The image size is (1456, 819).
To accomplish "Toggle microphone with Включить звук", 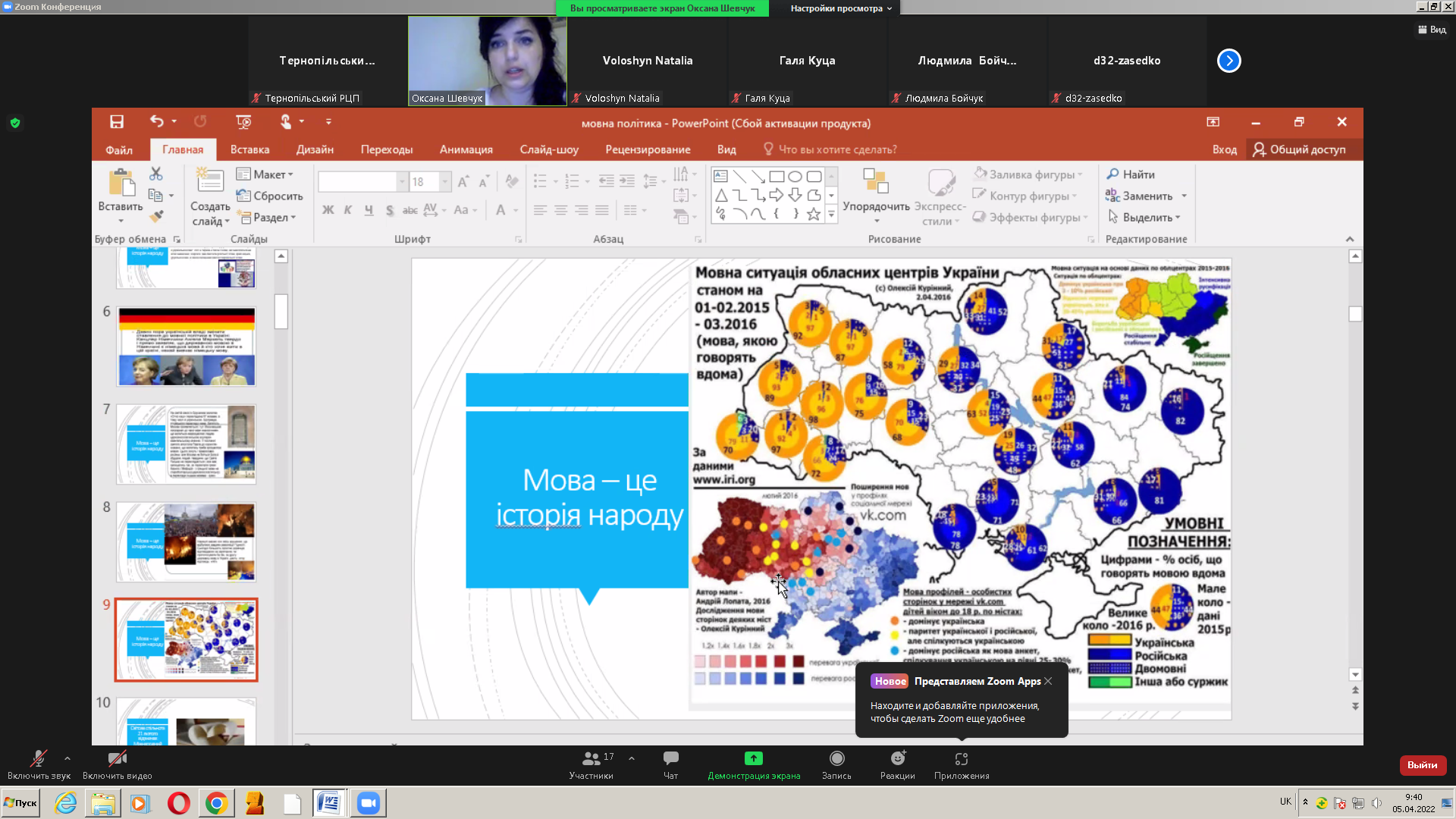I will tap(38, 759).
